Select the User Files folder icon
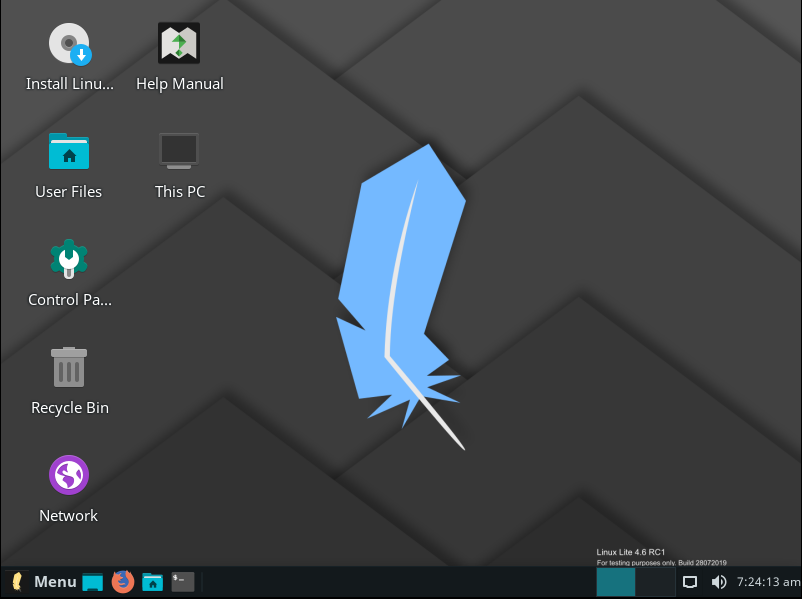 pyautogui.click(x=69, y=151)
